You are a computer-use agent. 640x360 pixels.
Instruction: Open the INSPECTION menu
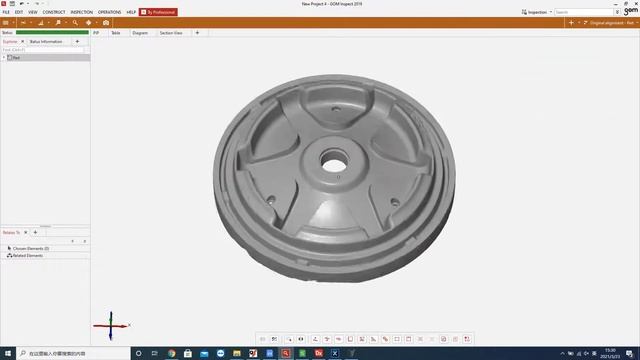(82, 12)
